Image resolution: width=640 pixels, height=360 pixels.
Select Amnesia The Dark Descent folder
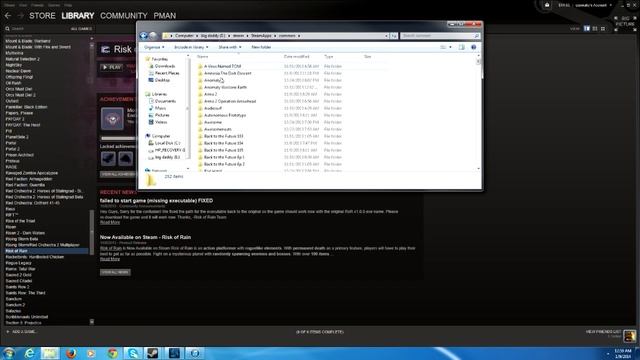pyautogui.click(x=228, y=73)
